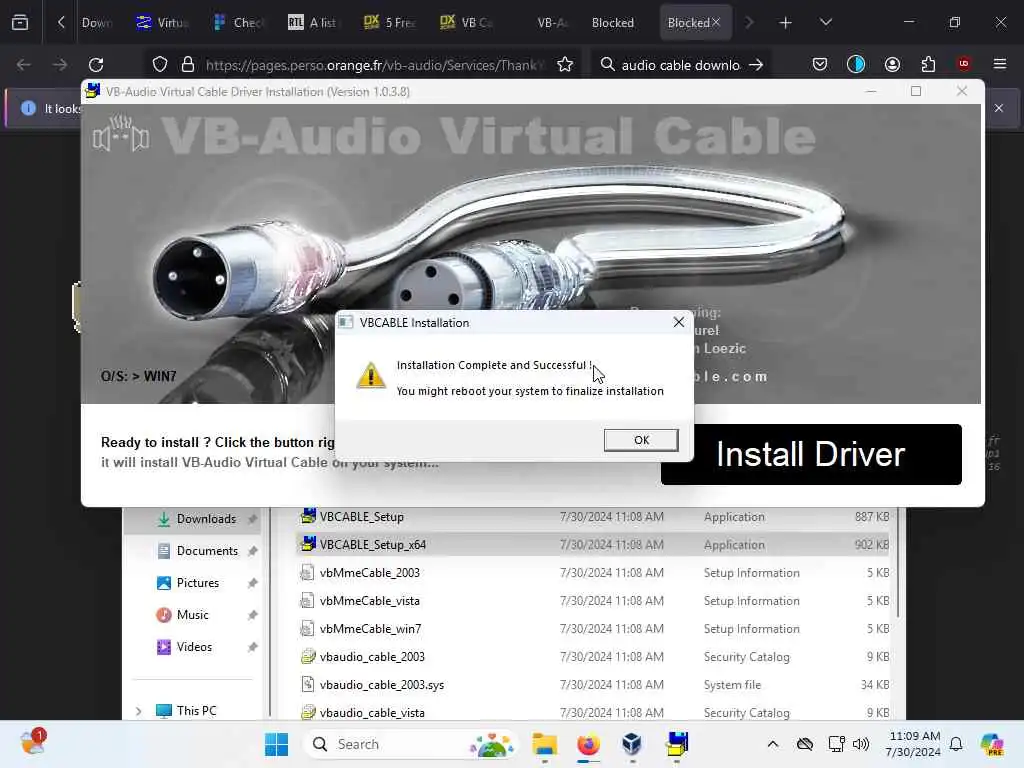Switch to 5 Free browser tab
Screen dimensions: 1024x768
tap(390, 23)
